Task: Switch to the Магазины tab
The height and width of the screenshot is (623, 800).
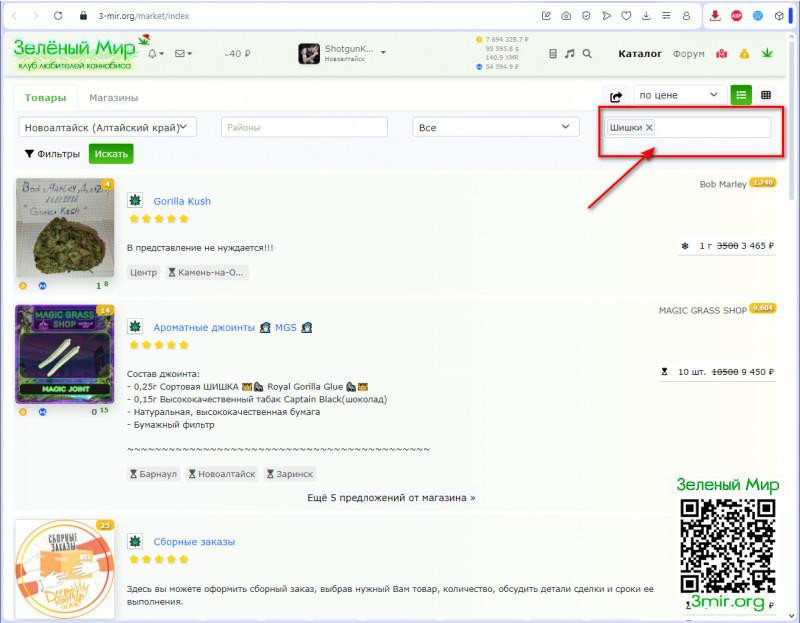Action: (x=113, y=98)
